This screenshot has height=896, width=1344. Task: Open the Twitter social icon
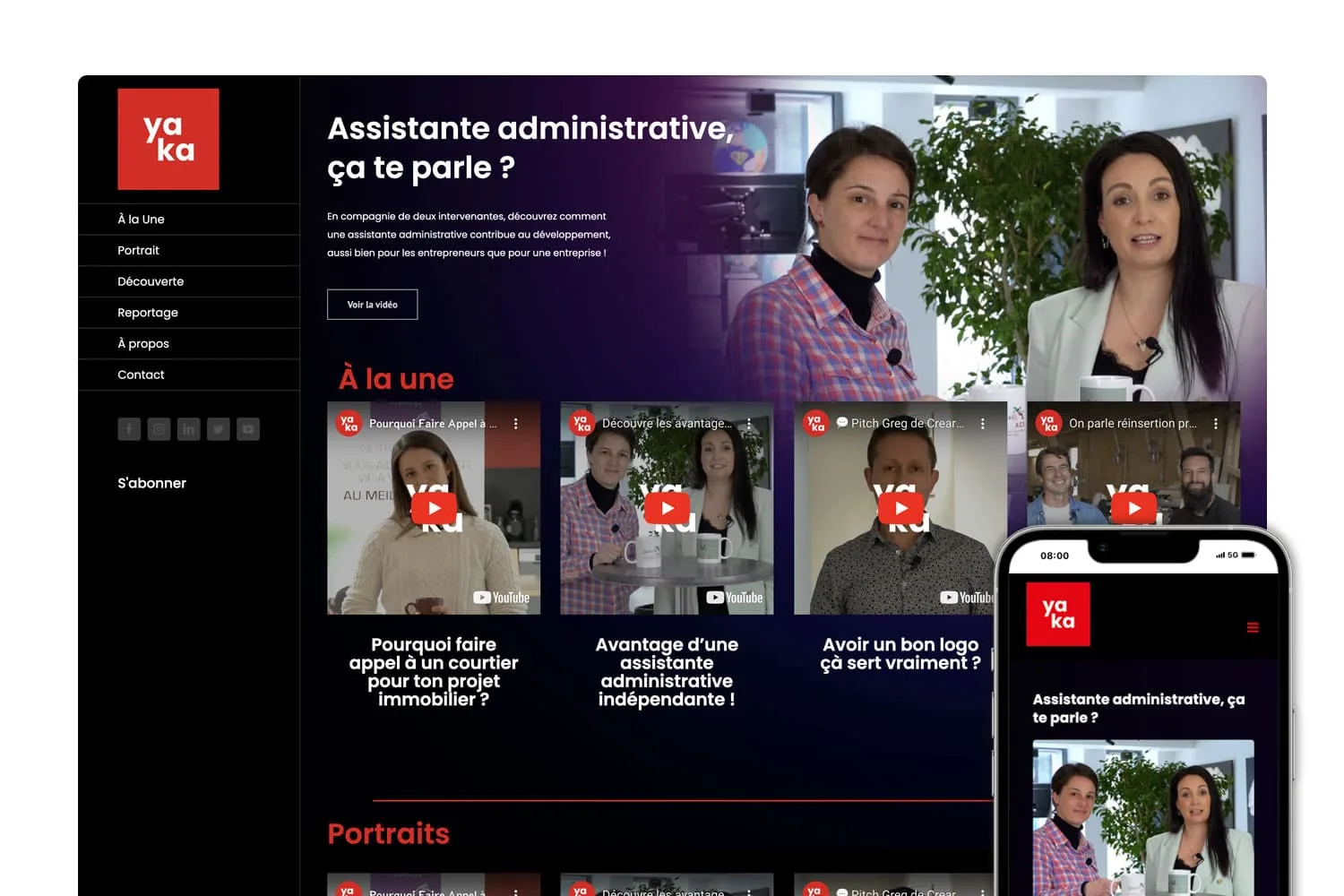click(219, 429)
